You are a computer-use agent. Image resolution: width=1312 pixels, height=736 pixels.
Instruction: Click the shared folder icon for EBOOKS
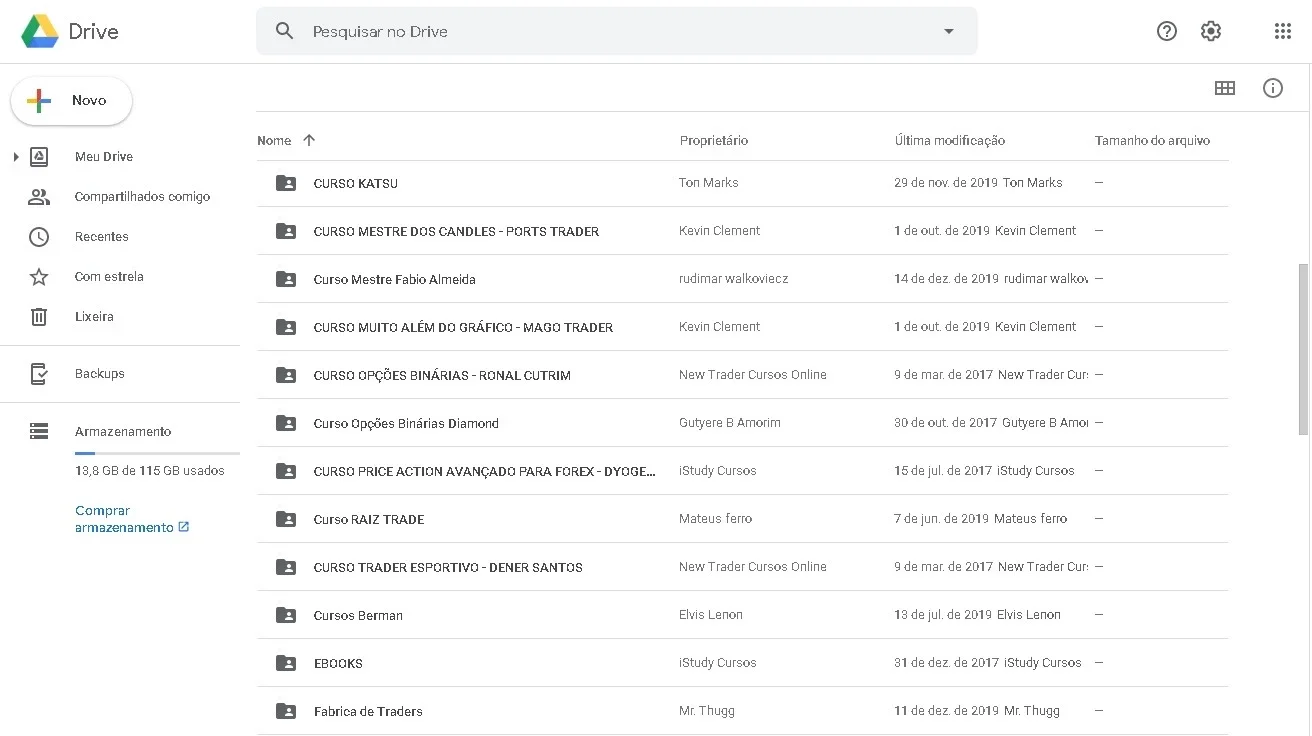point(286,663)
